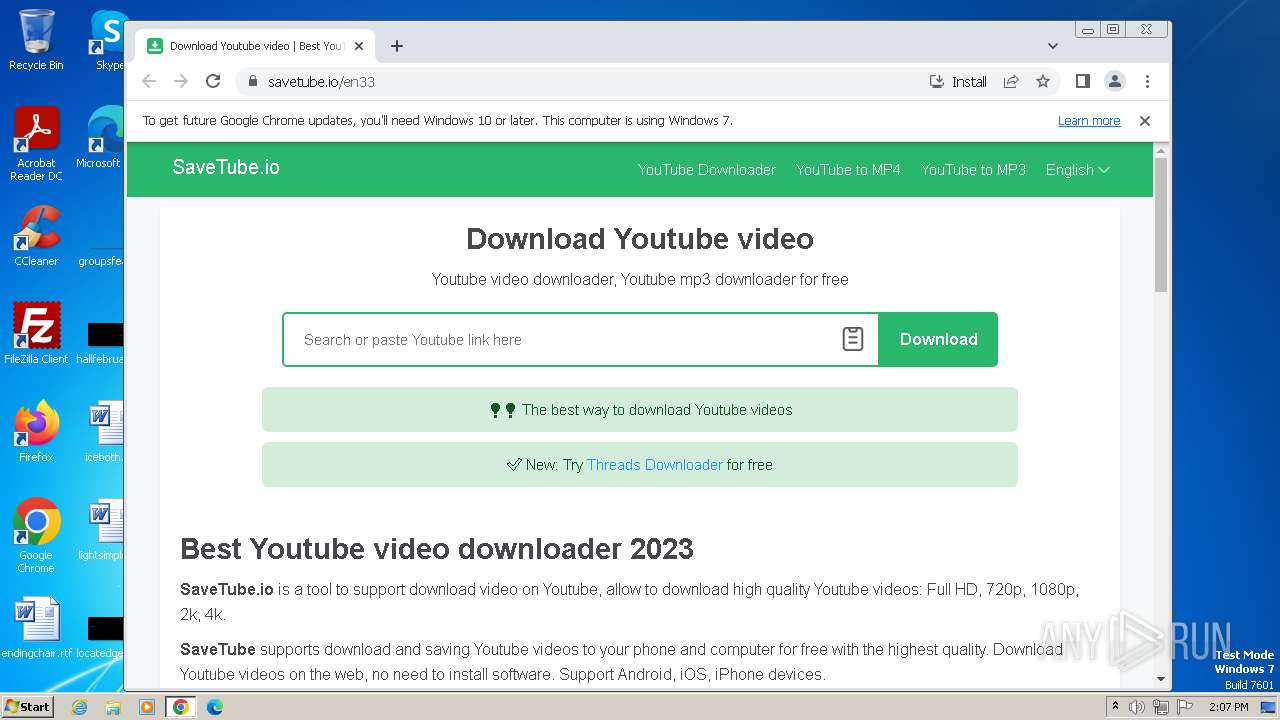Reload the SaveTube page
Screen dimensions: 1280x720
[213, 82]
